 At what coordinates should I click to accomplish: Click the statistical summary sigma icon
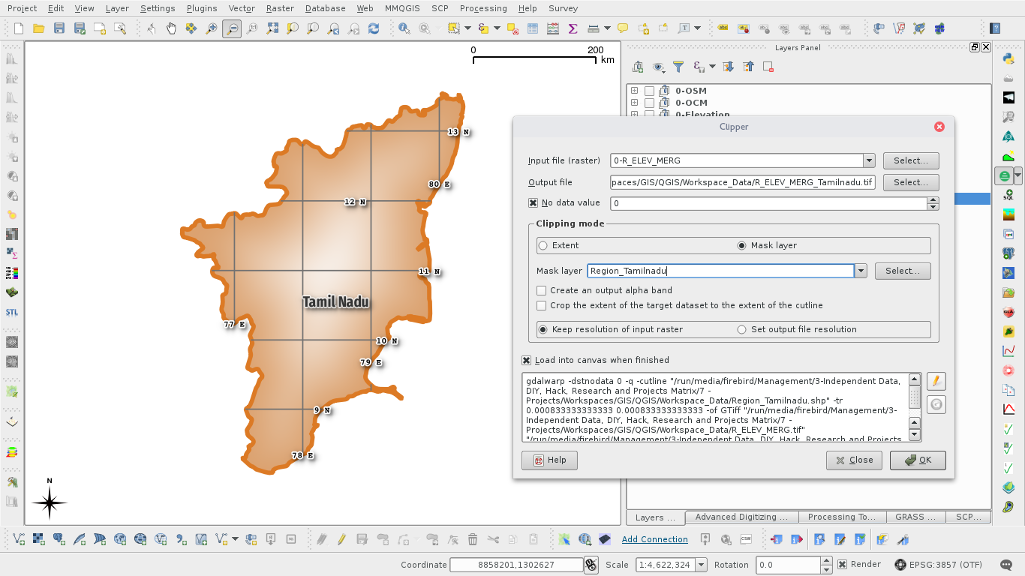(x=573, y=29)
